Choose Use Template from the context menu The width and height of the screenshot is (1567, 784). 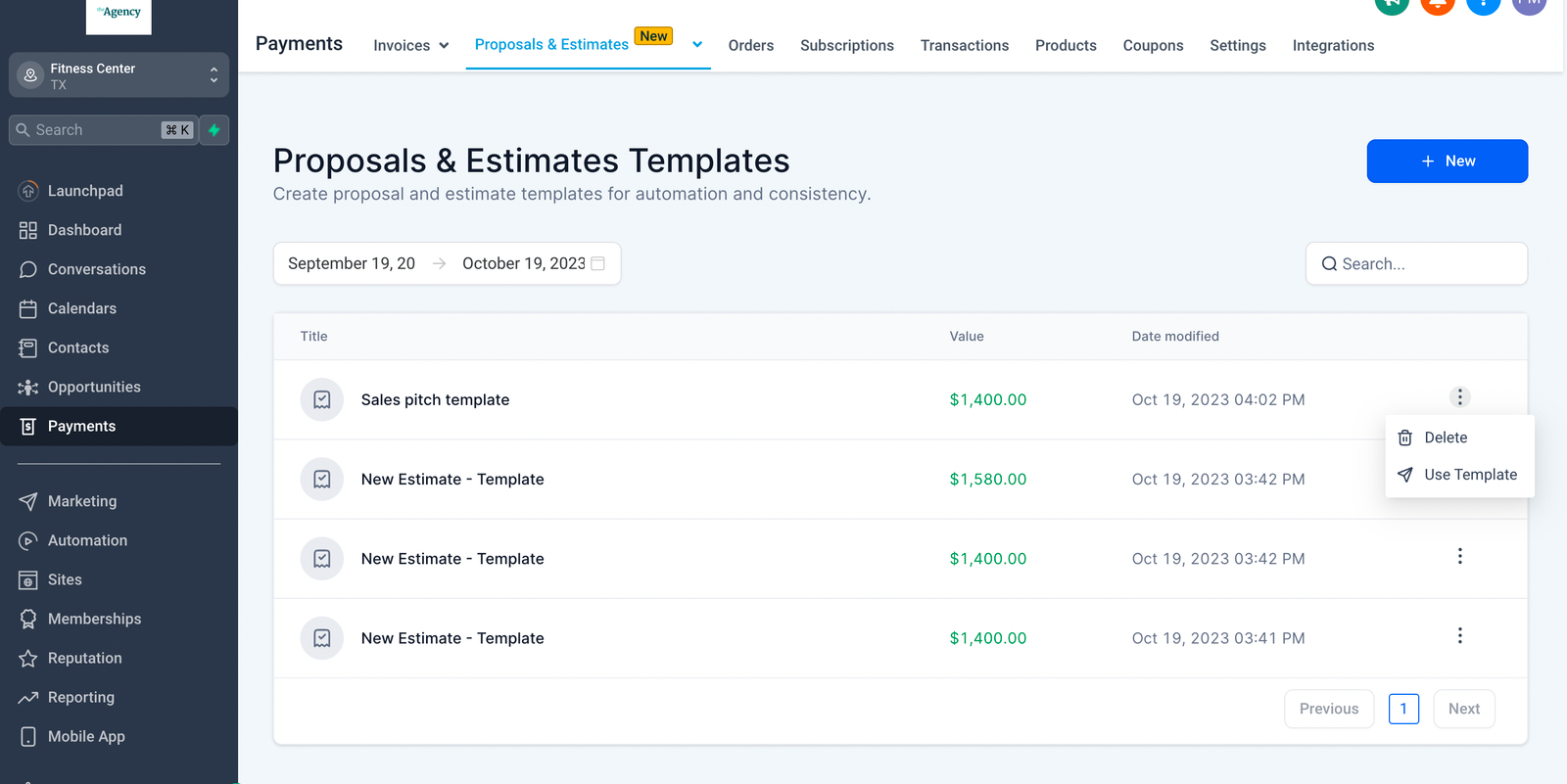[1469, 475]
